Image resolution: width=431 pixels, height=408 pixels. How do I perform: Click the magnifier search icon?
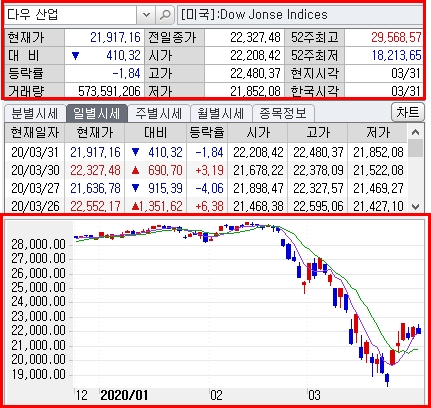pyautogui.click(x=165, y=15)
